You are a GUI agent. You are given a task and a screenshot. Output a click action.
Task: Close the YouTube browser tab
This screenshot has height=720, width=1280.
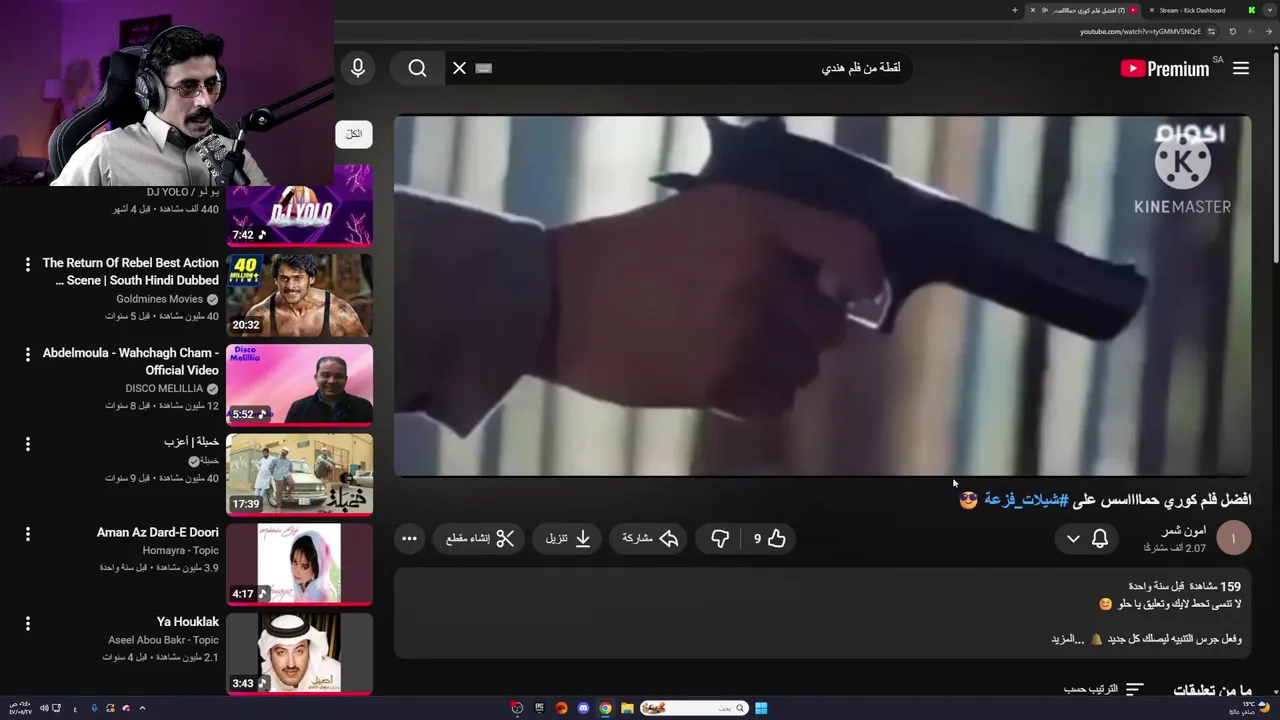[1033, 10]
